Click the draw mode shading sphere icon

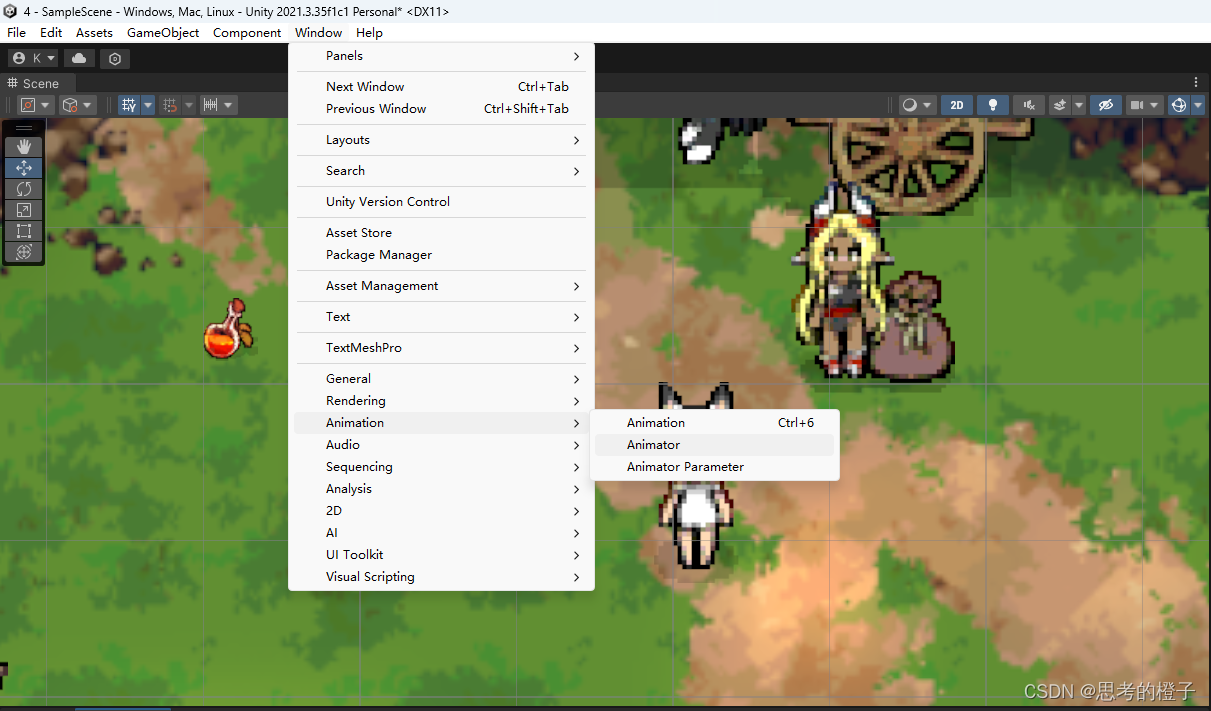tap(909, 105)
